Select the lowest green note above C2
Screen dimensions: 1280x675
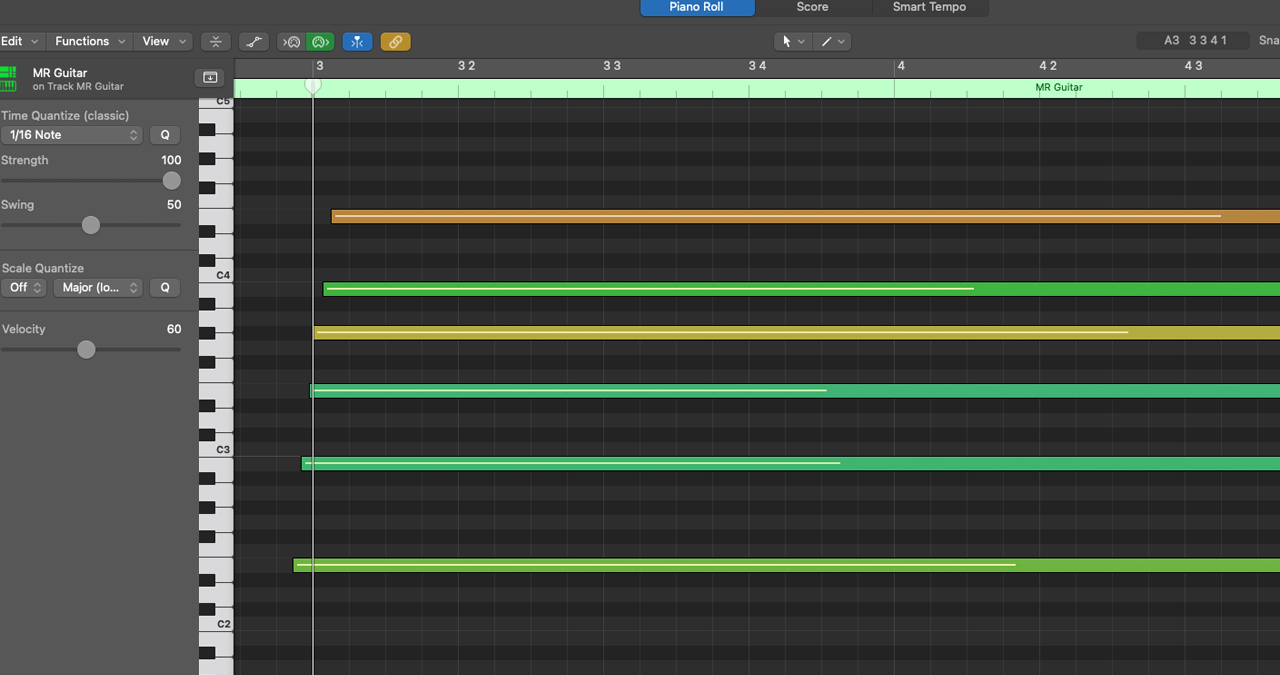coord(786,565)
